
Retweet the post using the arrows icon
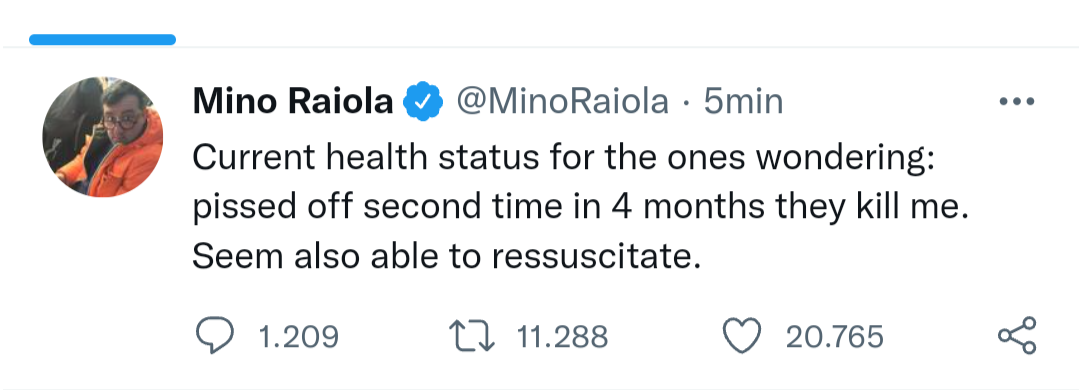472,336
